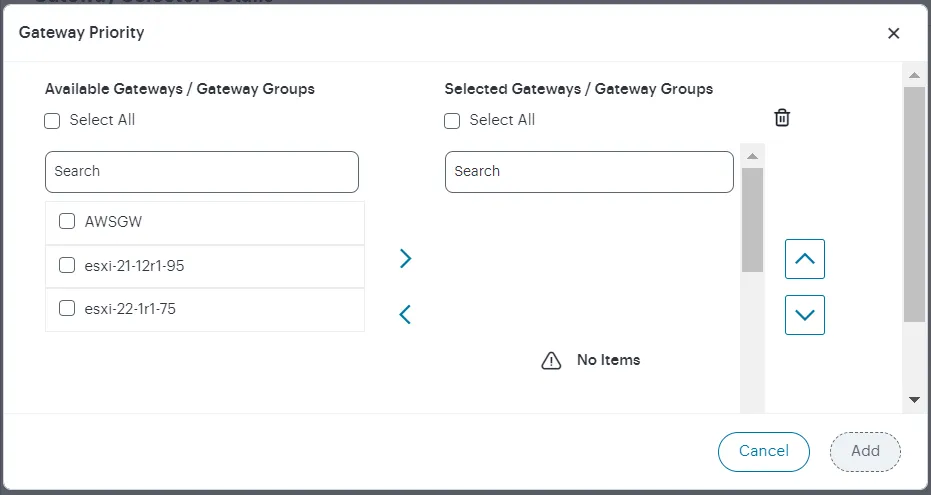Move gateways back left with arrow
The width and height of the screenshot is (931, 495).
[405, 314]
